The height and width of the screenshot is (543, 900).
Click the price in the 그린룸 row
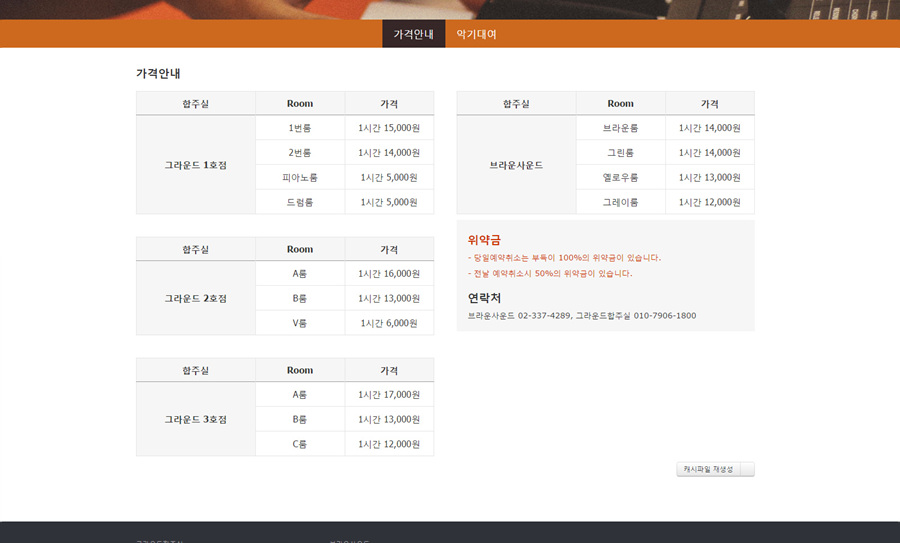point(709,153)
